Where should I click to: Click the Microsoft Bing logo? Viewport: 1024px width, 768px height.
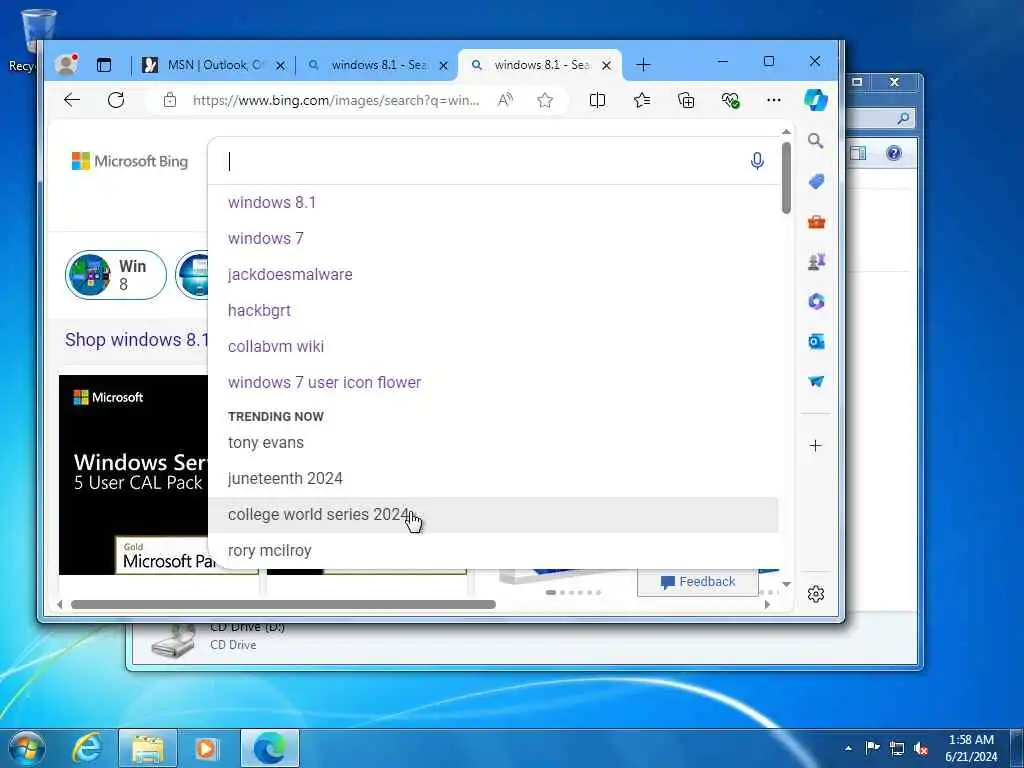point(129,161)
